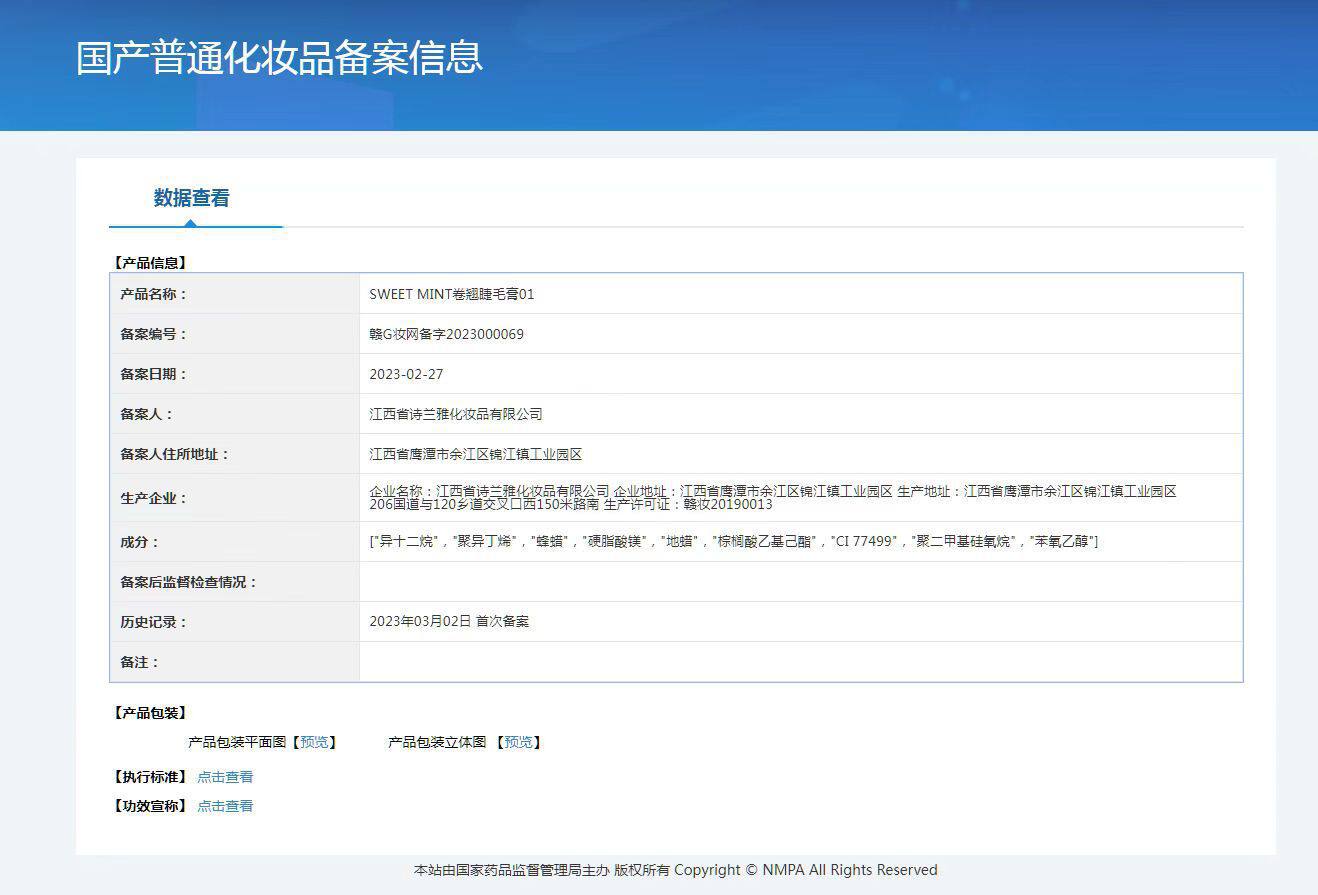Select 2023年03月02日 首次备案 record
Screen dimensions: 1318x895
pos(449,621)
